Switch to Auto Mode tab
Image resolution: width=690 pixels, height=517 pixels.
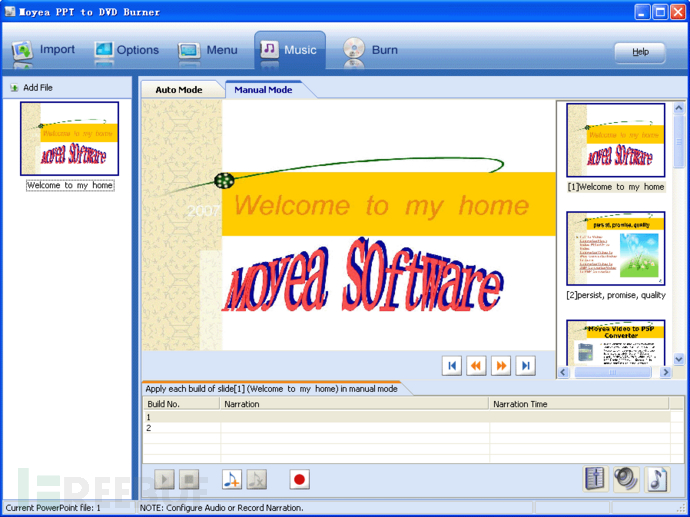179,90
